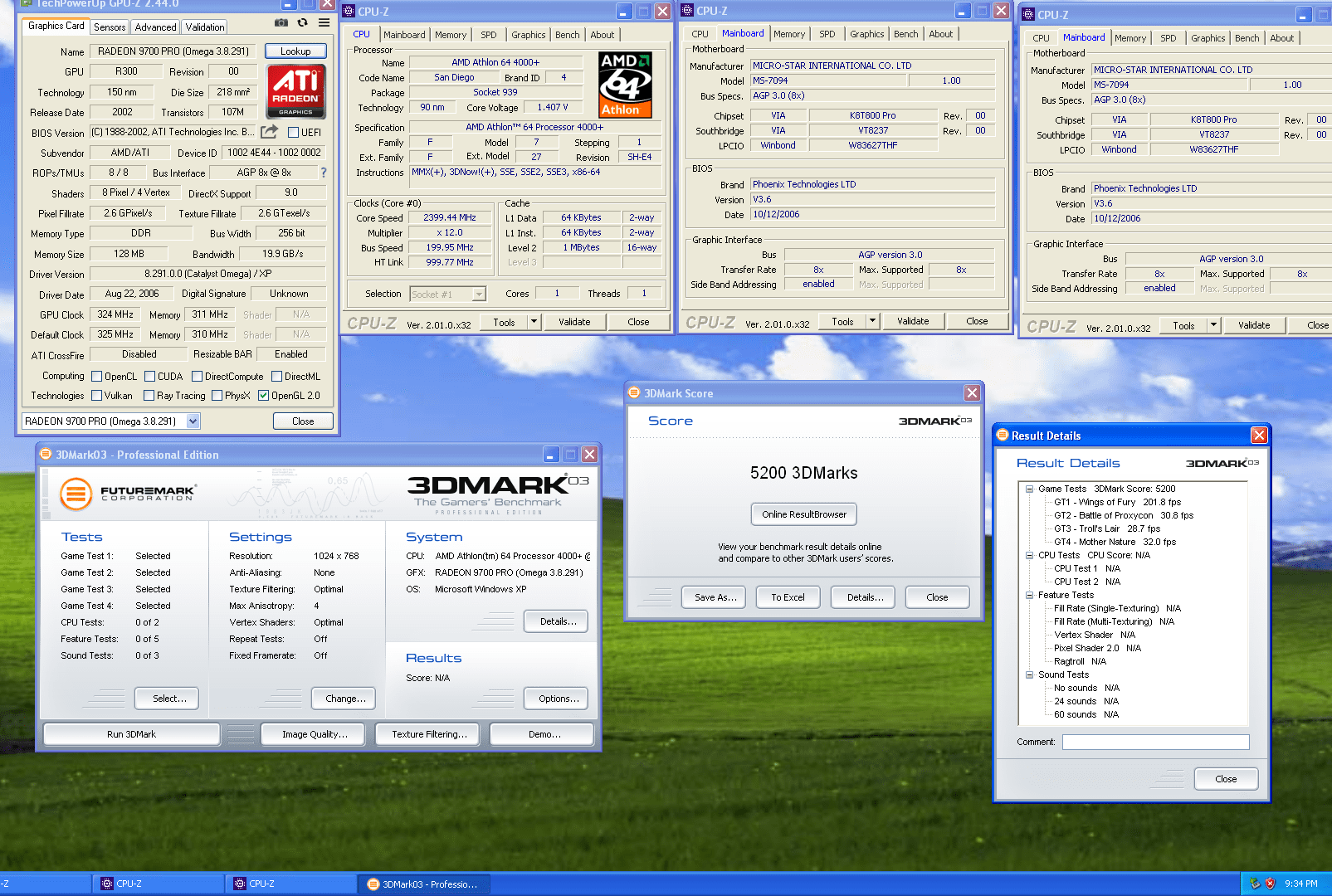
Task: Switch to the Sensors tab in GPU-Z
Action: pyautogui.click(x=110, y=27)
